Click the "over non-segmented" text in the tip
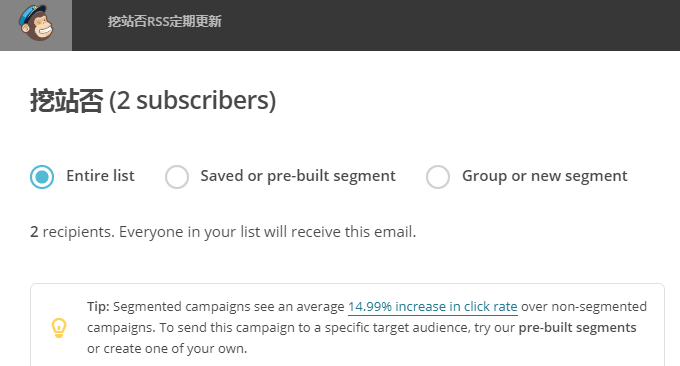The width and height of the screenshot is (680, 366). [584, 307]
